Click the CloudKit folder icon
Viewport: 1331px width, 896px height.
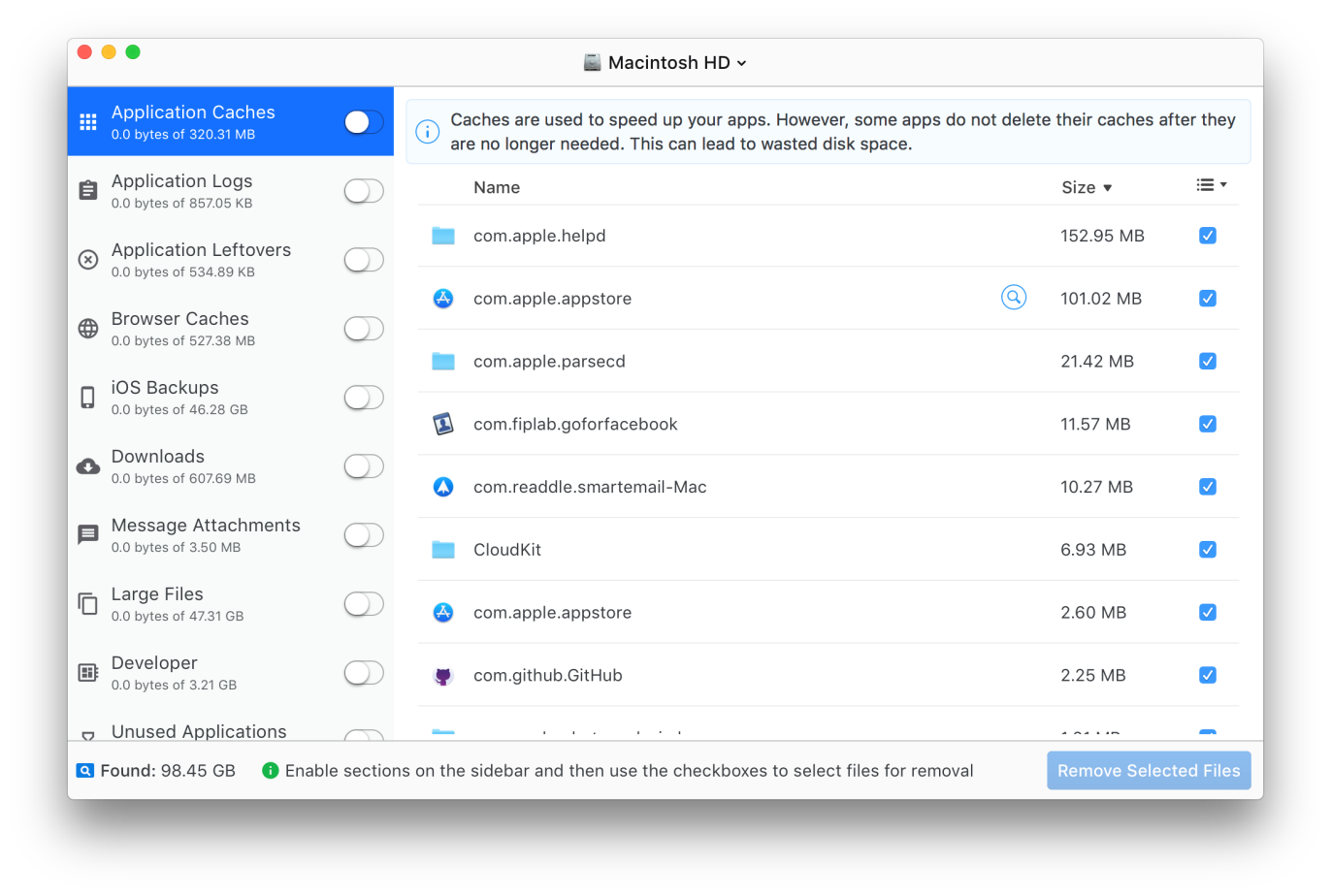(x=443, y=550)
